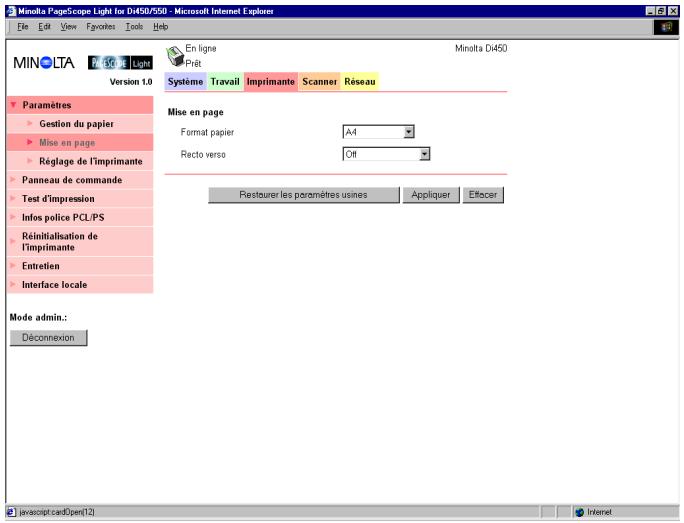Click the Effacer button
The width and height of the screenshot is (684, 523).
[x=483, y=195]
